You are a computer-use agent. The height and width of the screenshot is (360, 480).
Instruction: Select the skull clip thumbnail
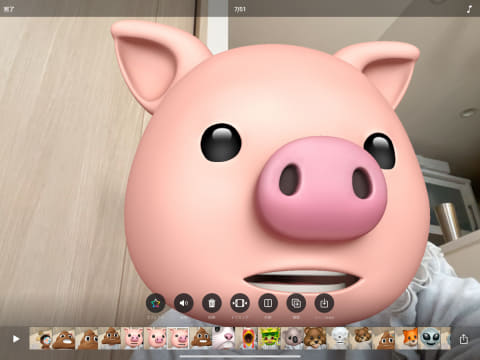pyautogui.click(x=338, y=338)
